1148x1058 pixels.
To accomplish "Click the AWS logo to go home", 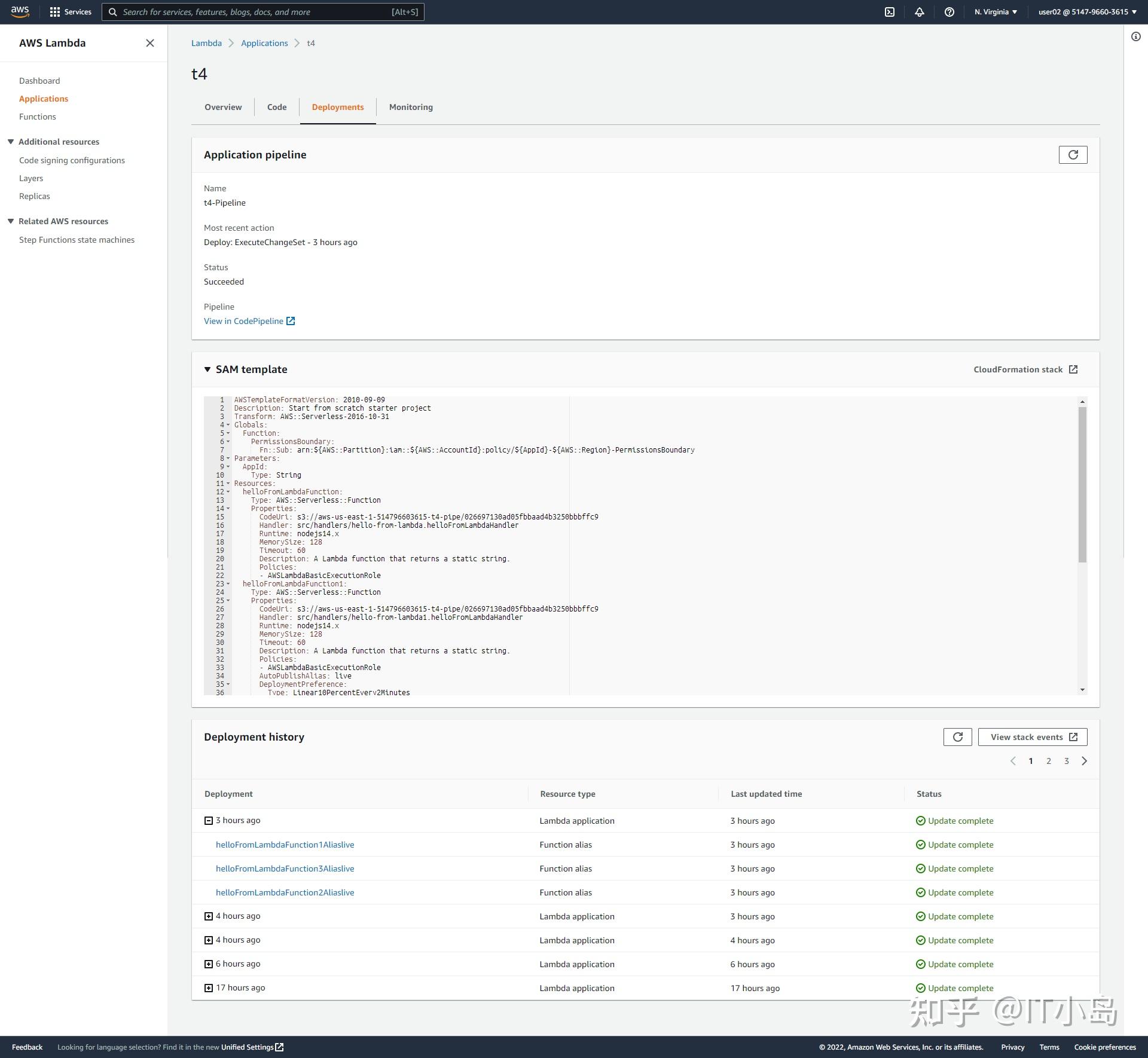I will pyautogui.click(x=20, y=11).
